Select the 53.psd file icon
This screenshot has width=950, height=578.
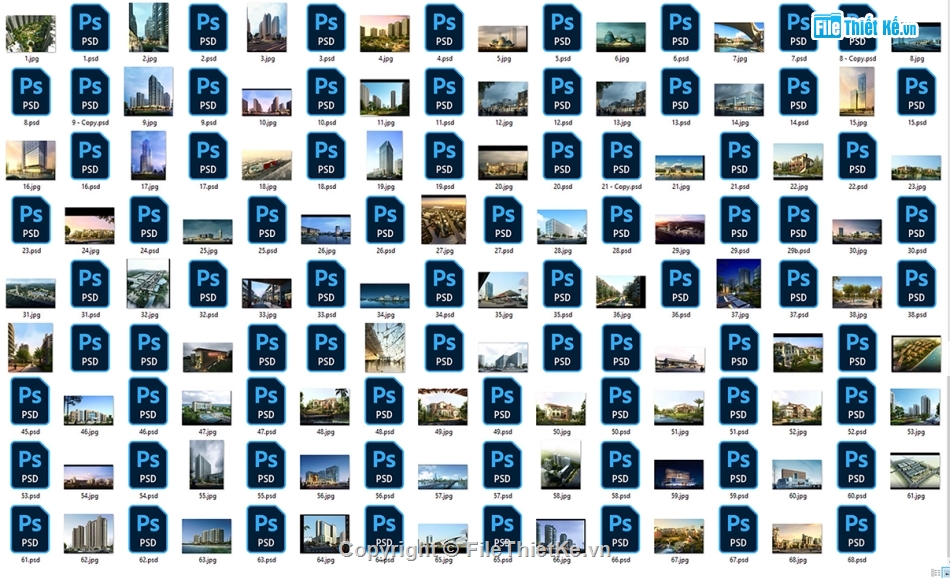[30, 465]
